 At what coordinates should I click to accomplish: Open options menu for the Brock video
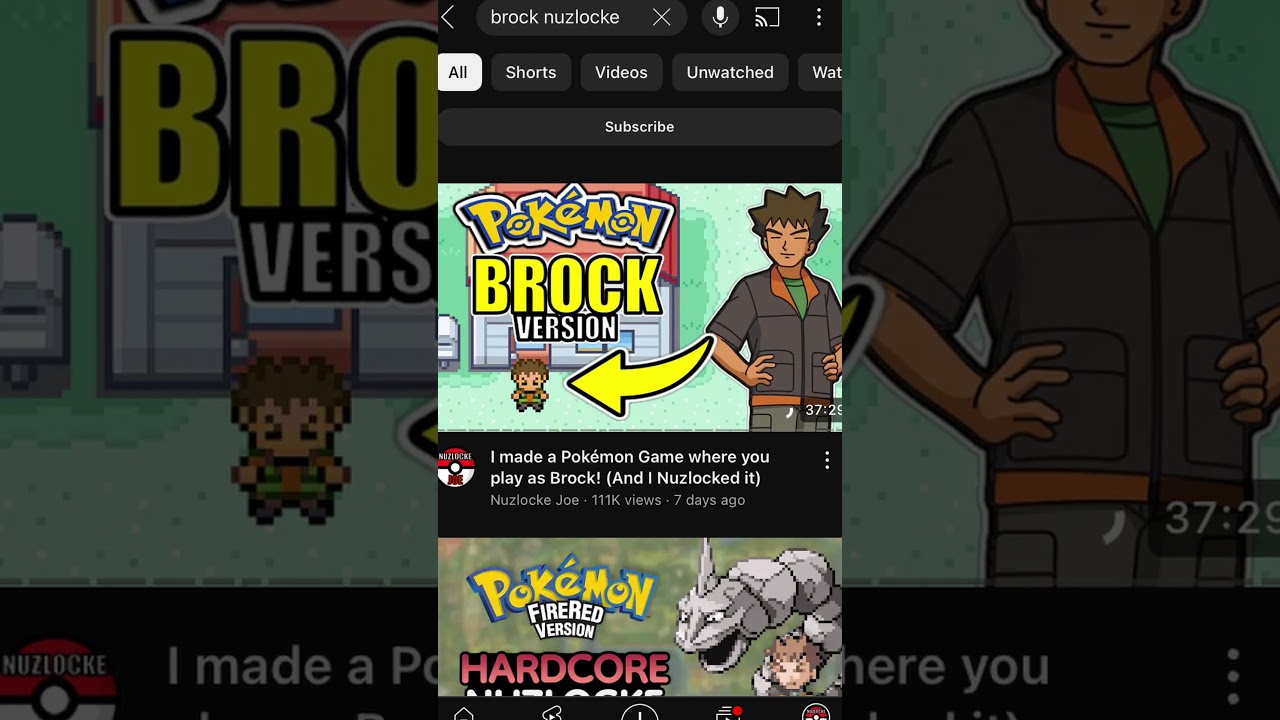[x=826, y=460]
